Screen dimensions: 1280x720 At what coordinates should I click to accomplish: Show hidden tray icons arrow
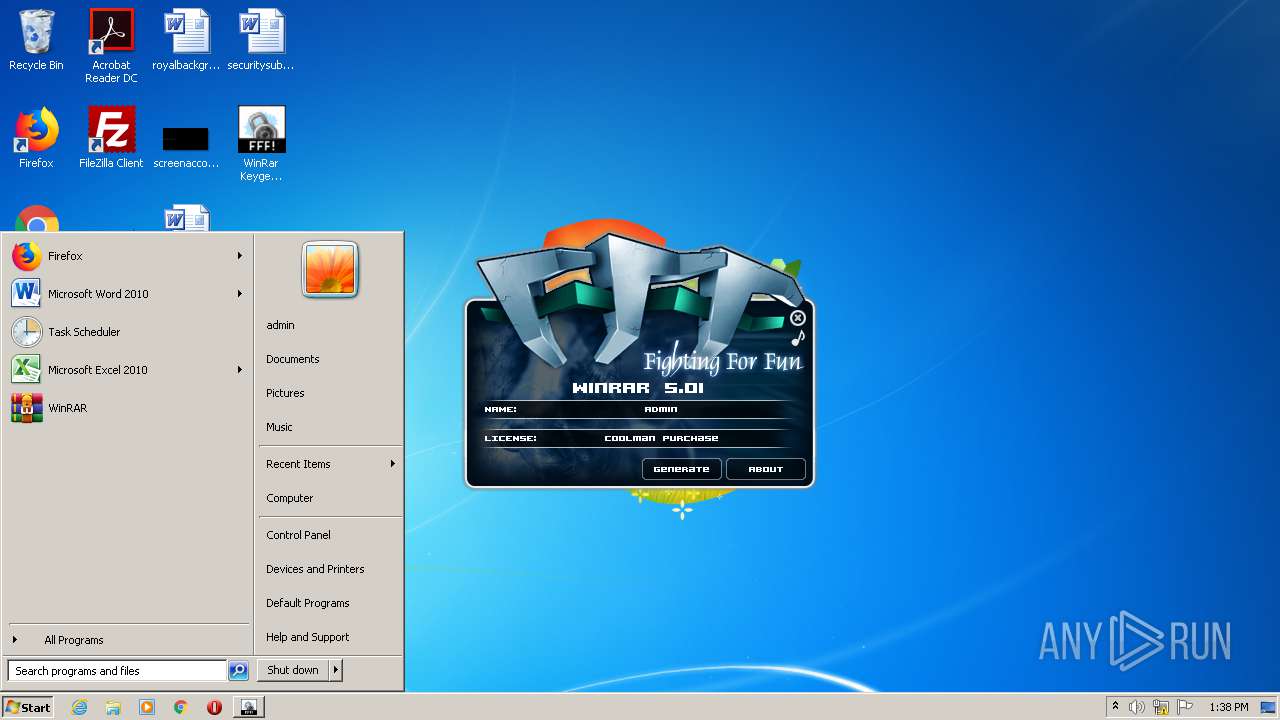pyautogui.click(x=1115, y=706)
